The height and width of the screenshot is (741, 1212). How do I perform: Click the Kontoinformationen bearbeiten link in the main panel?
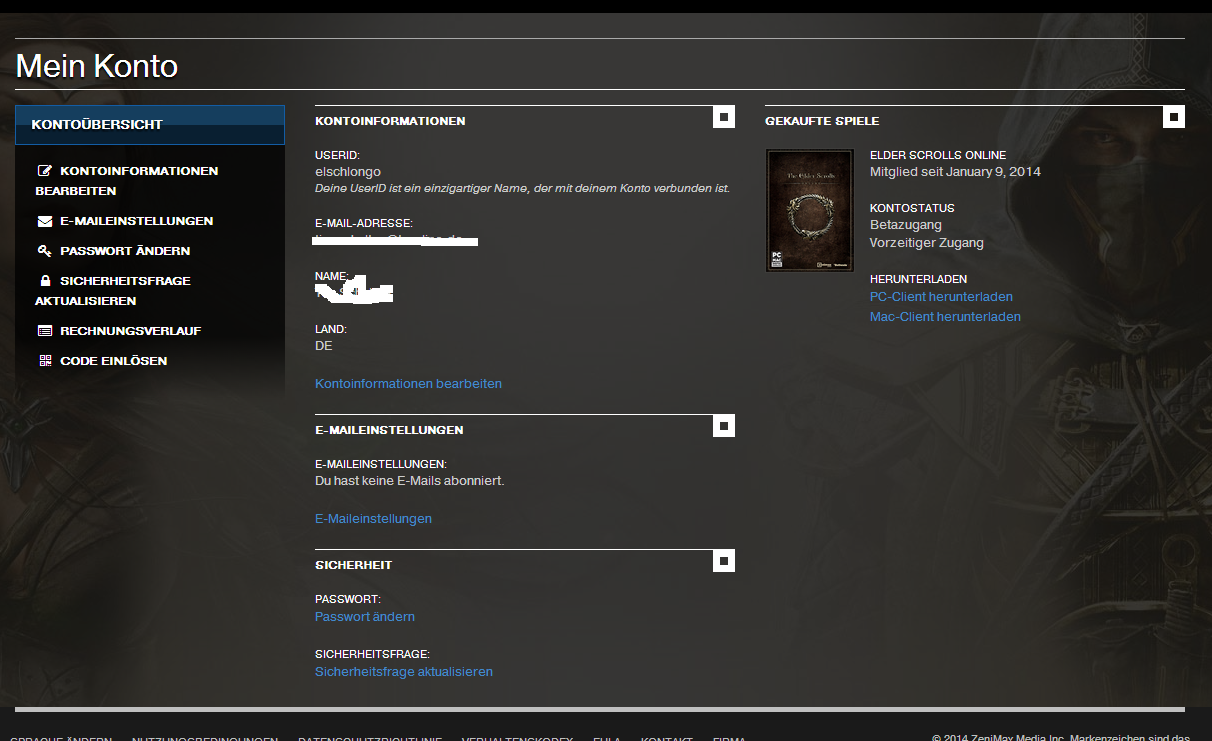[x=408, y=384]
